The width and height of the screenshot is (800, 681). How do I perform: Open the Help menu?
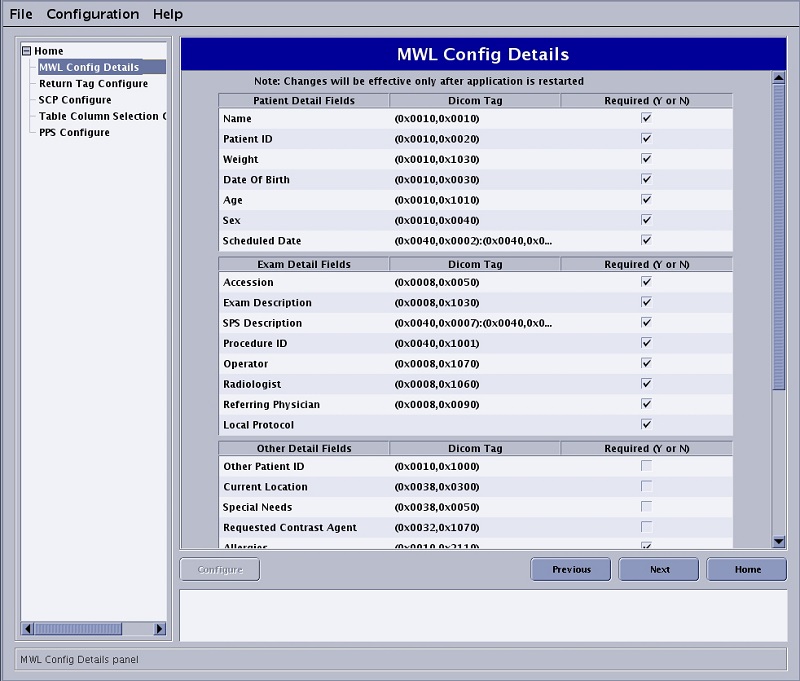click(168, 14)
